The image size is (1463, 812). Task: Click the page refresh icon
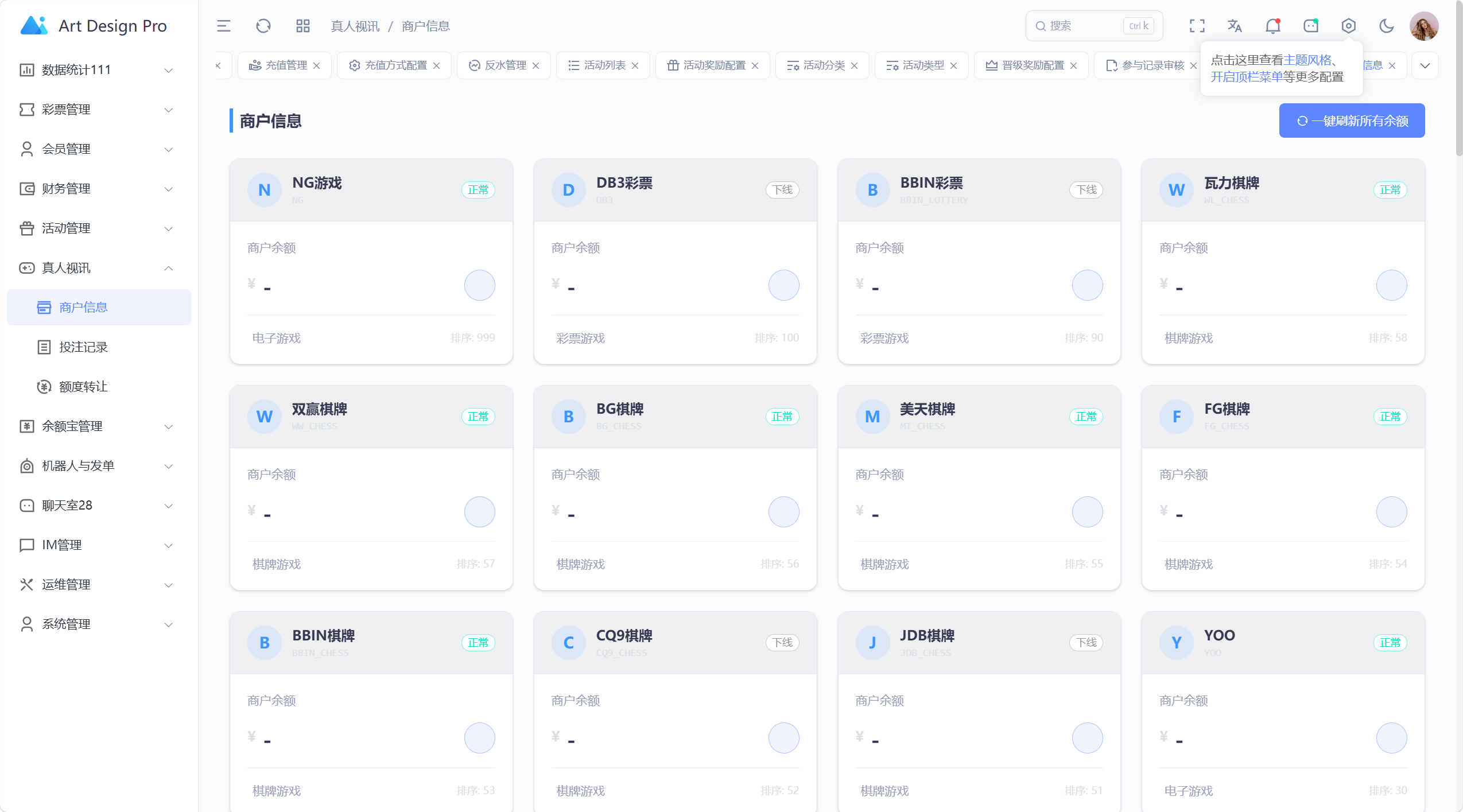coord(263,26)
